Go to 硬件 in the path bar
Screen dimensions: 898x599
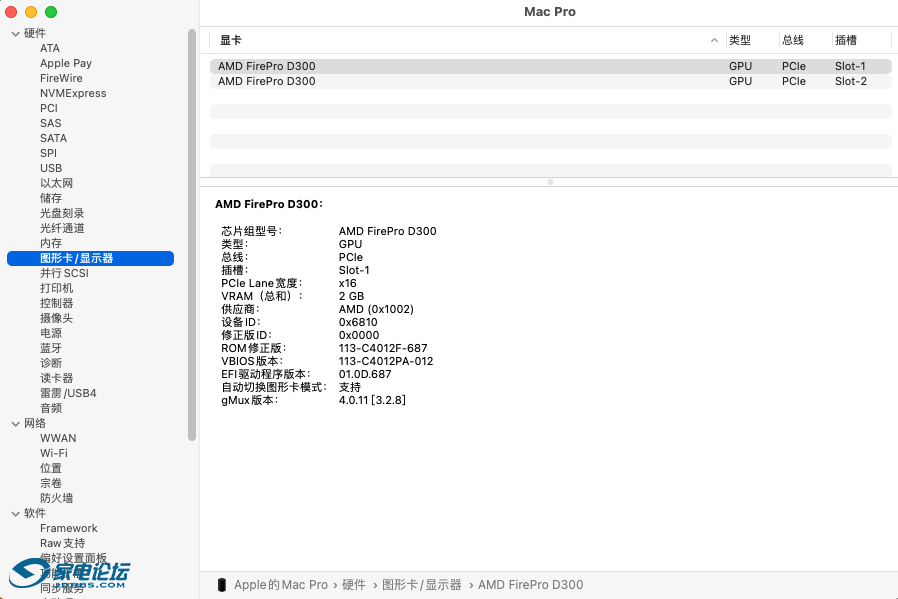[353, 585]
